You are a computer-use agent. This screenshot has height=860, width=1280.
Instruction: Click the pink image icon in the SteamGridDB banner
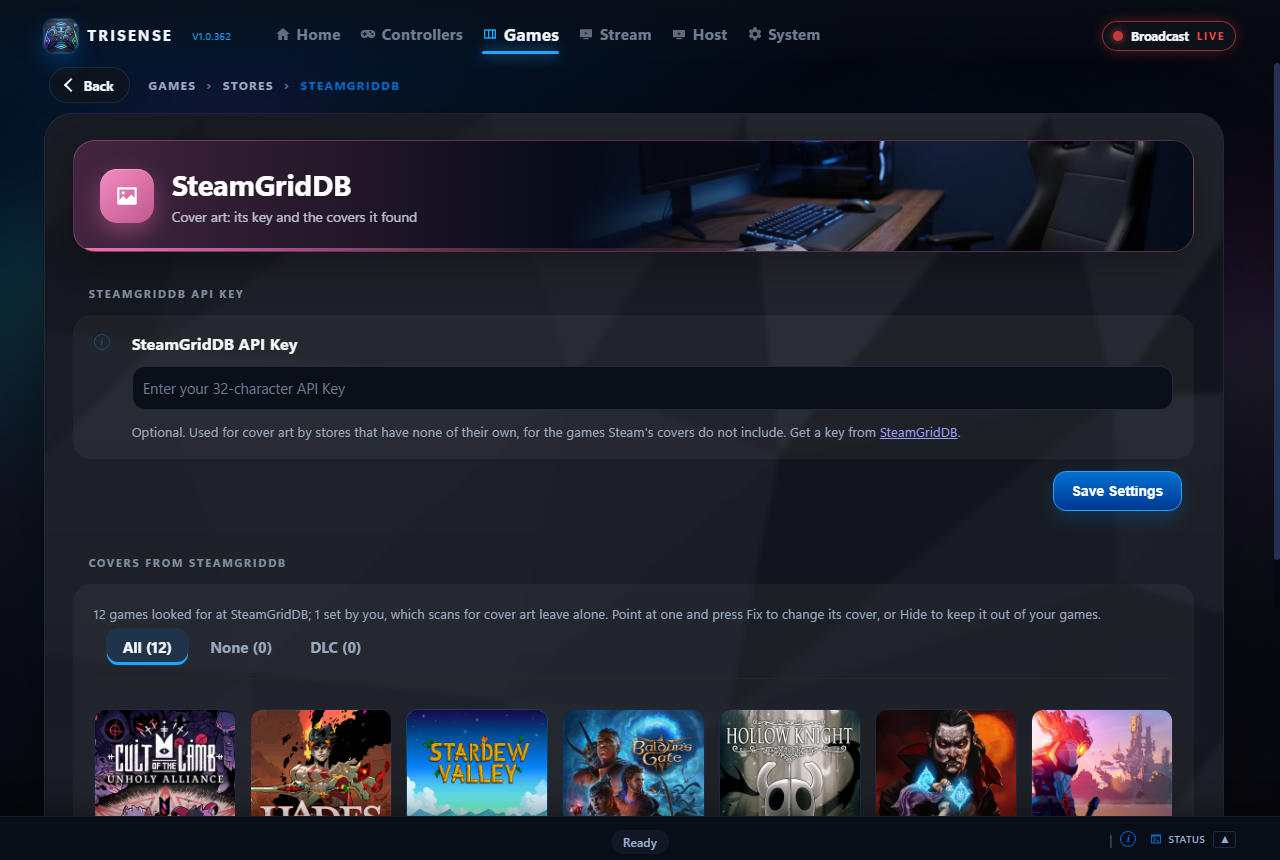[127, 196]
